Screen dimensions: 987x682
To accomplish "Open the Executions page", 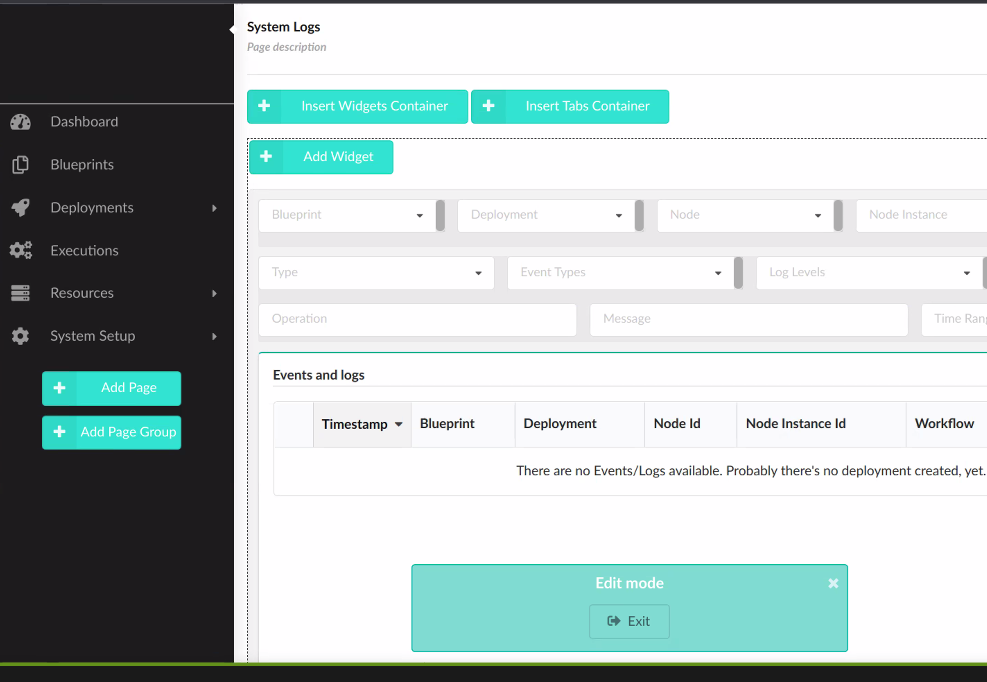I will click(84, 251).
